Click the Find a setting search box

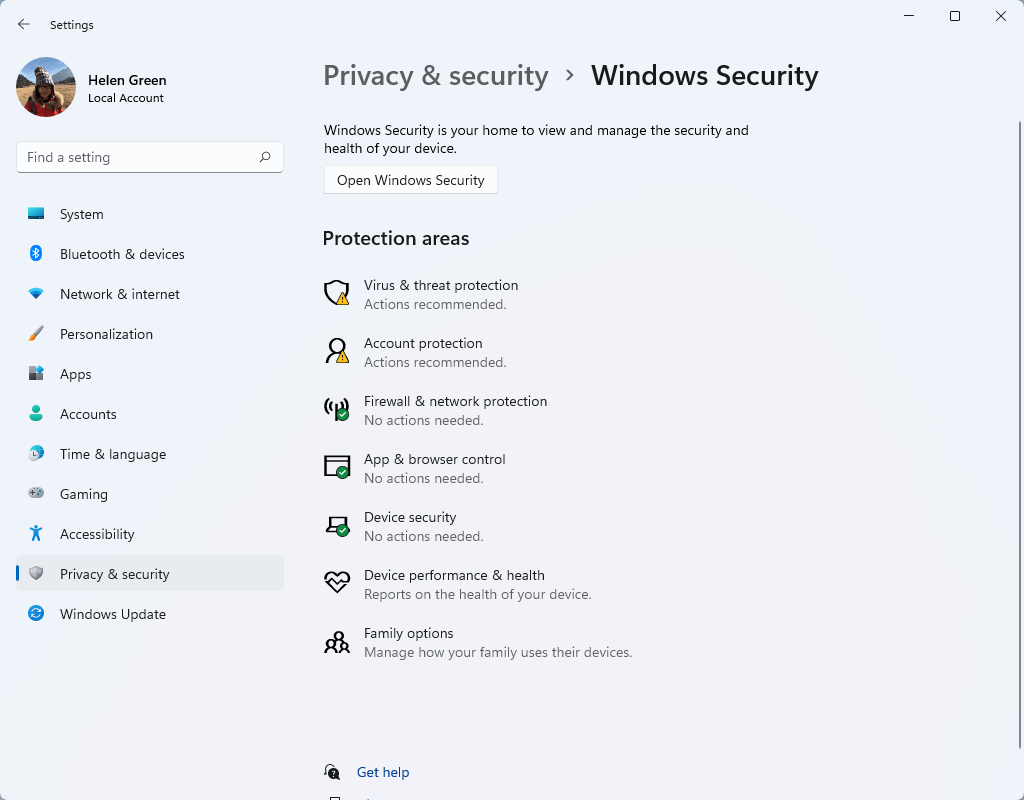(x=150, y=157)
